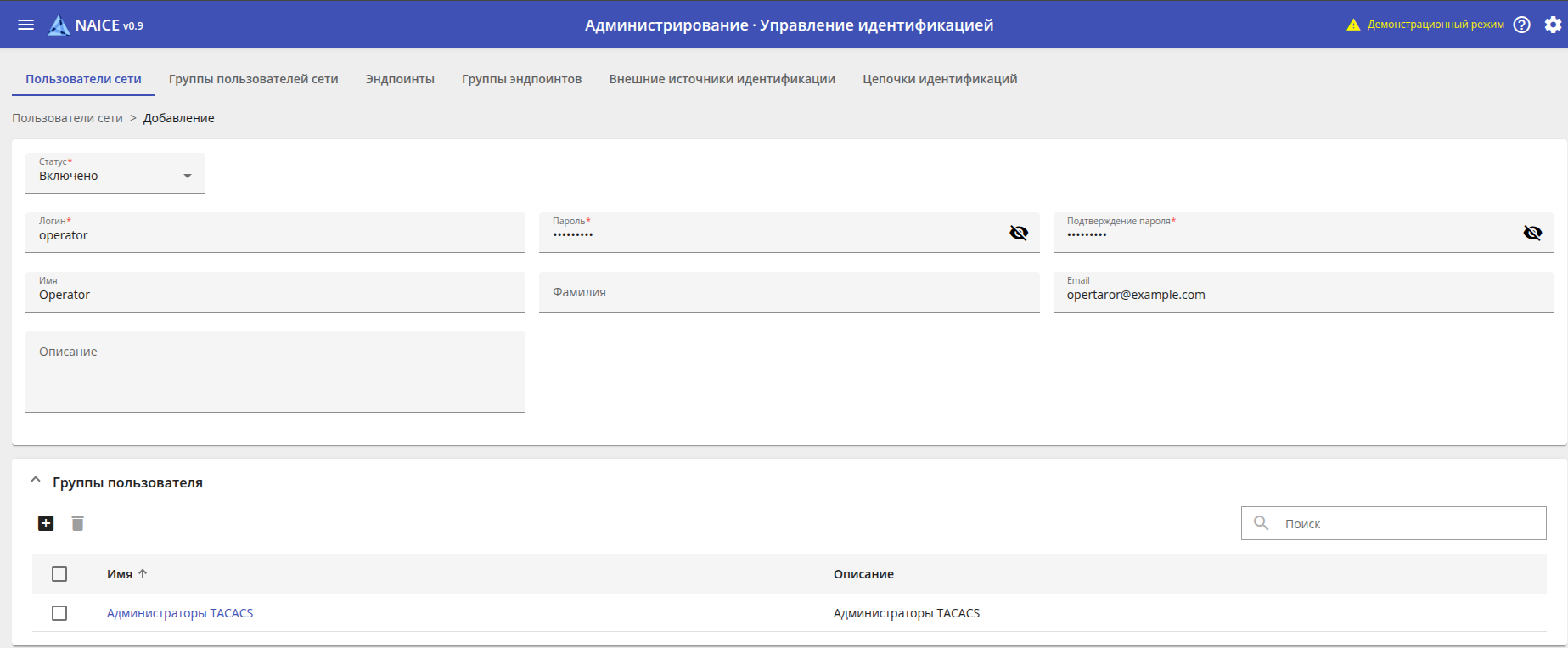This screenshot has width=1568, height=648.
Task: Tick the select-all checkbox in table header
Action: point(59,574)
